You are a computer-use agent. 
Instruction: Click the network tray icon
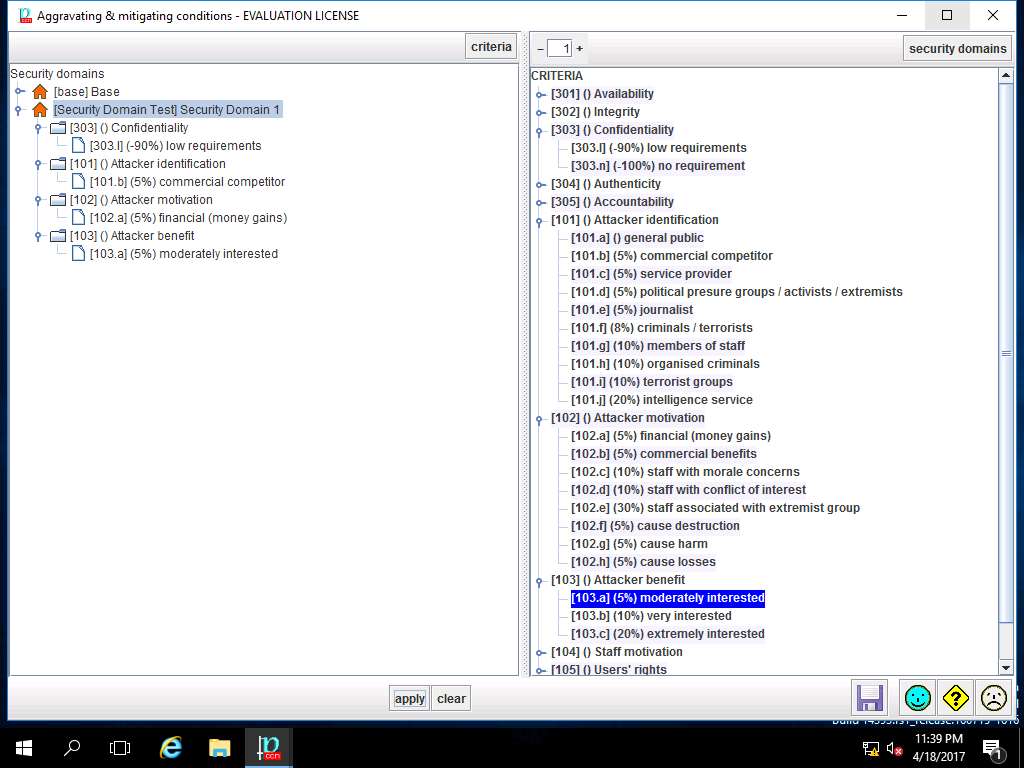871,749
